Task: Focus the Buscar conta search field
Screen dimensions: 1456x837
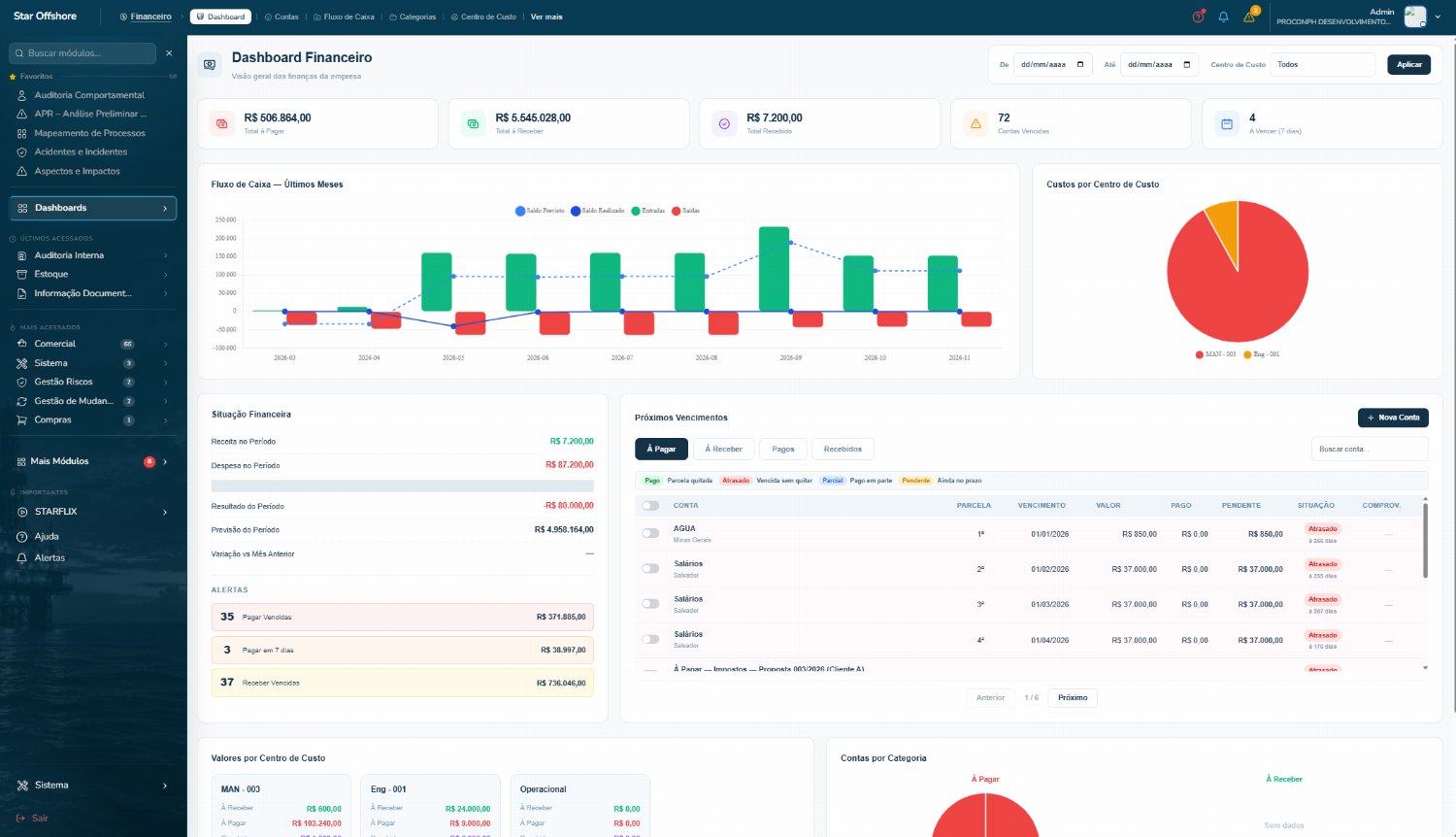Action: [1370, 449]
